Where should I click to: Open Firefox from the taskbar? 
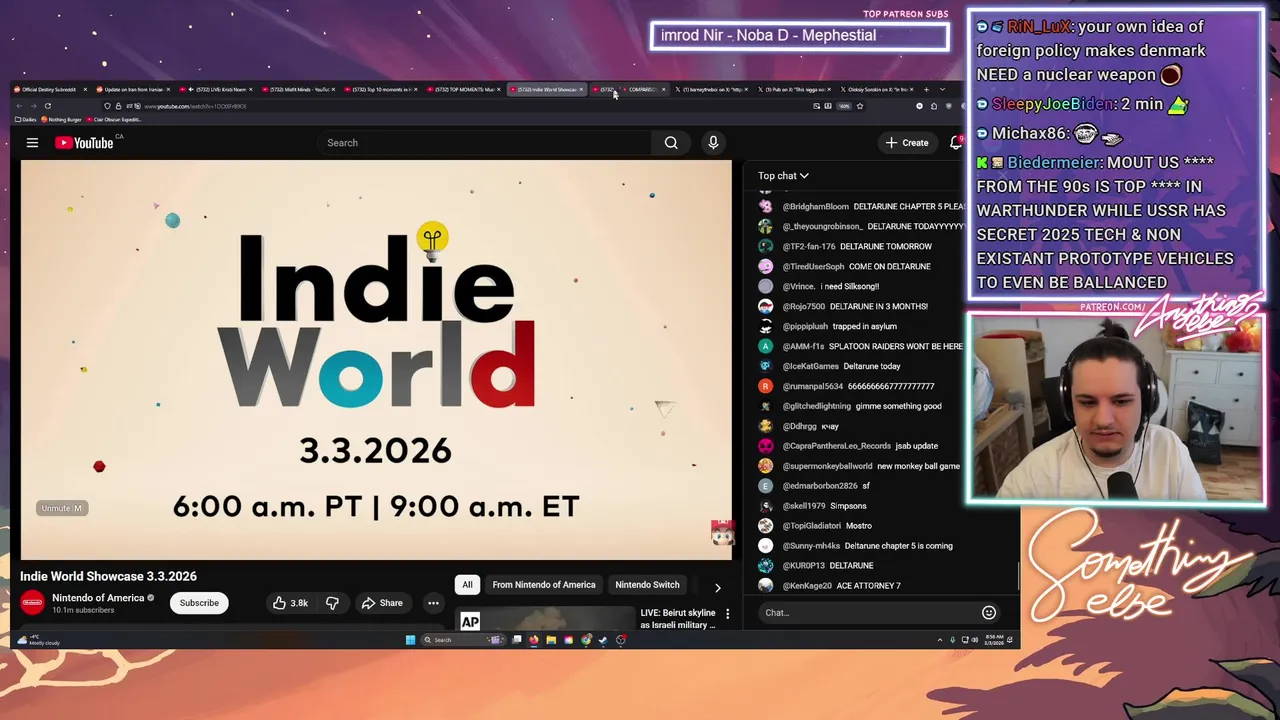(x=534, y=640)
